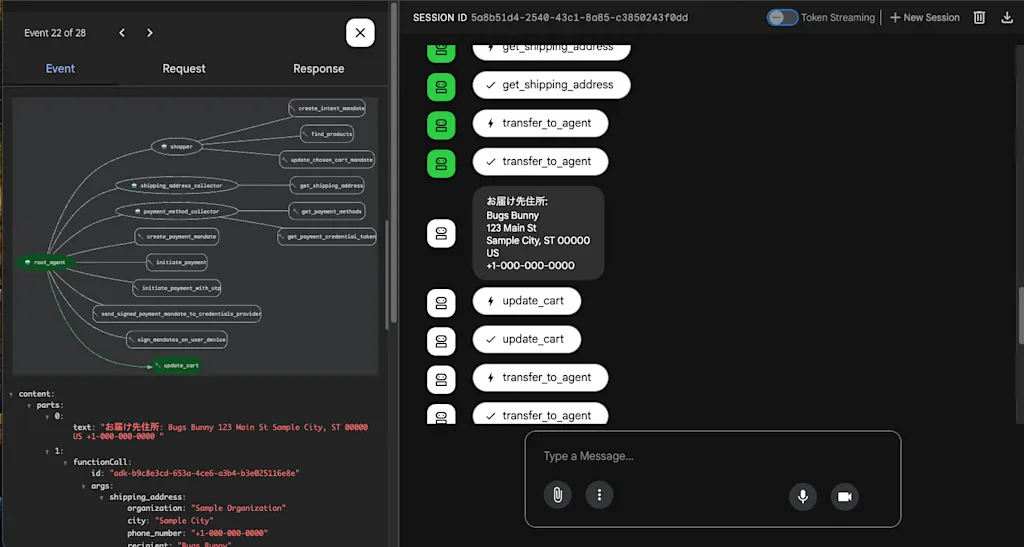Image resolution: width=1024 pixels, height=547 pixels.
Task: Click the update_chosen_cart_mandate tool node
Action: (x=327, y=159)
